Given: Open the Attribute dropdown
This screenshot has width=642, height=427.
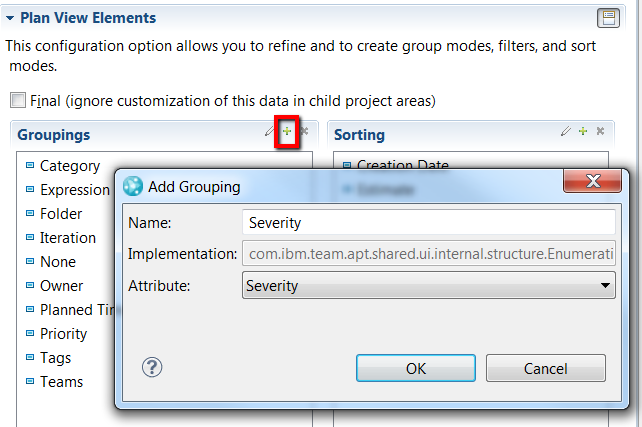Looking at the screenshot, I should (429, 285).
